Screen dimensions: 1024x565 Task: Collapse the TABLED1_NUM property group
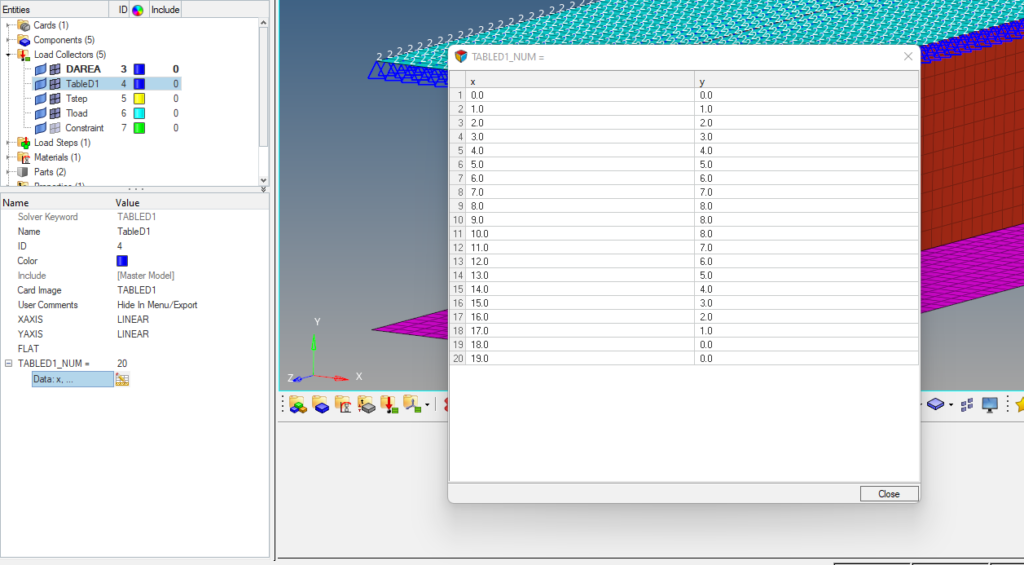tap(8, 363)
